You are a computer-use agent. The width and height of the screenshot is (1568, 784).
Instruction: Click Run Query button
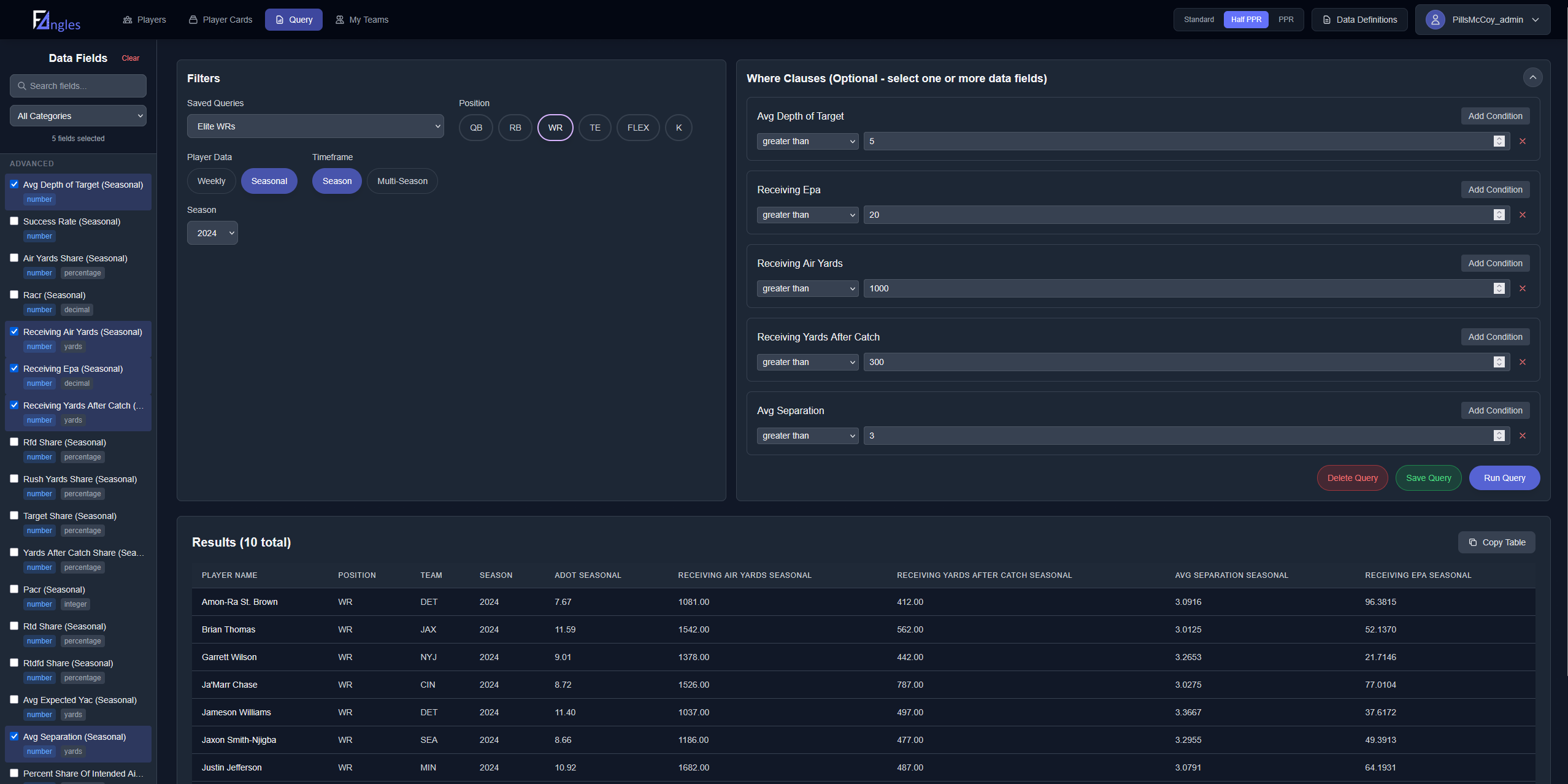pos(1504,478)
